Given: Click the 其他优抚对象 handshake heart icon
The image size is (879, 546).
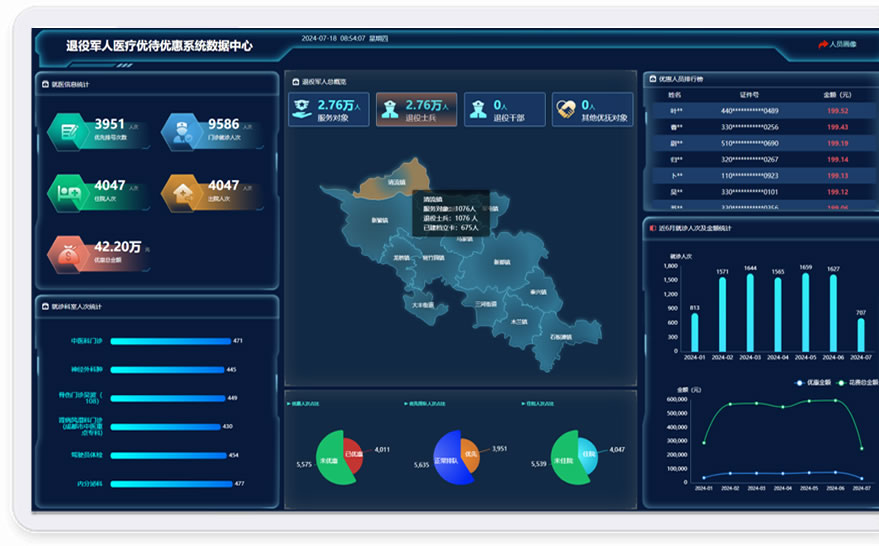Looking at the screenshot, I should pyautogui.click(x=566, y=110).
